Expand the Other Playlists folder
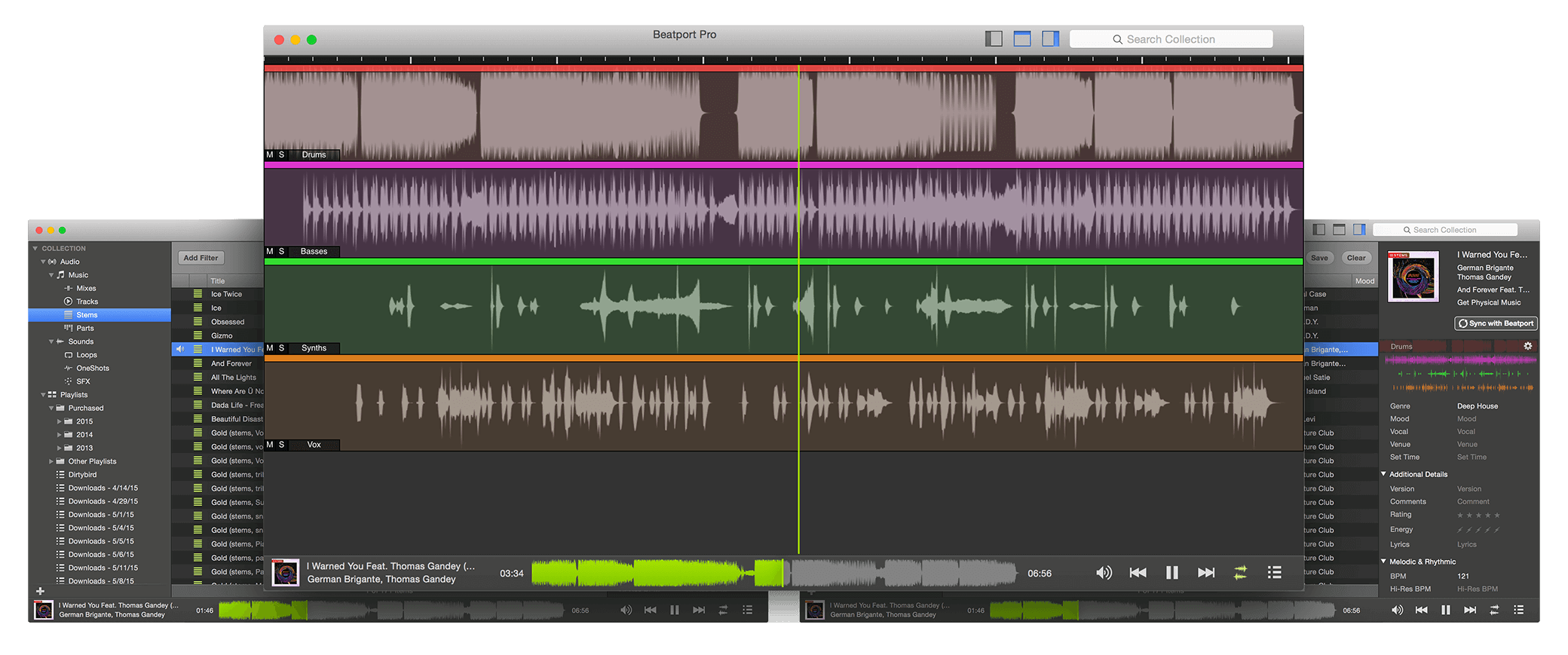Screen dimensions: 1568x655 click(x=51, y=461)
